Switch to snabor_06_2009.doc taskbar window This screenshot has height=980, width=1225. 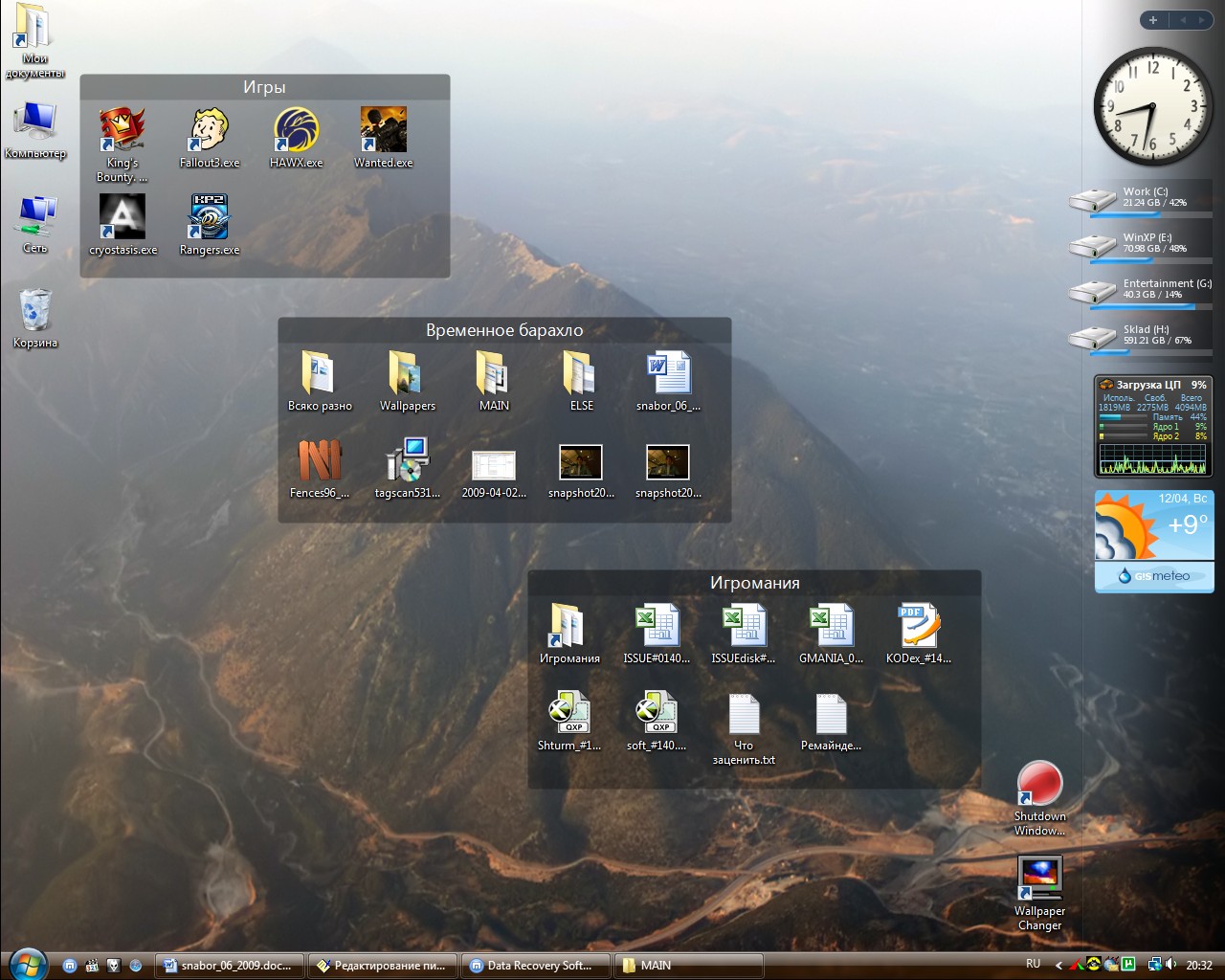(230, 966)
